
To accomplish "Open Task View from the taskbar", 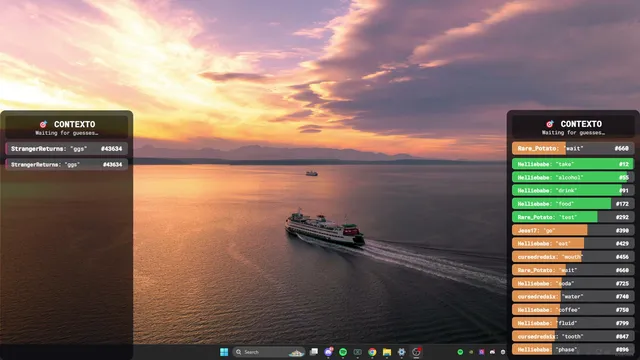I will tap(314, 352).
